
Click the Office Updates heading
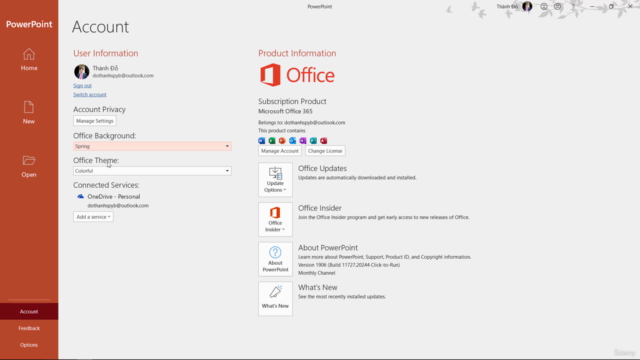pos(322,168)
